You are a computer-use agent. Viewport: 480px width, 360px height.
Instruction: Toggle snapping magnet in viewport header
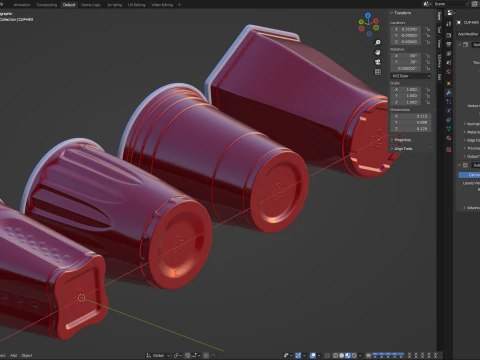pos(188,355)
